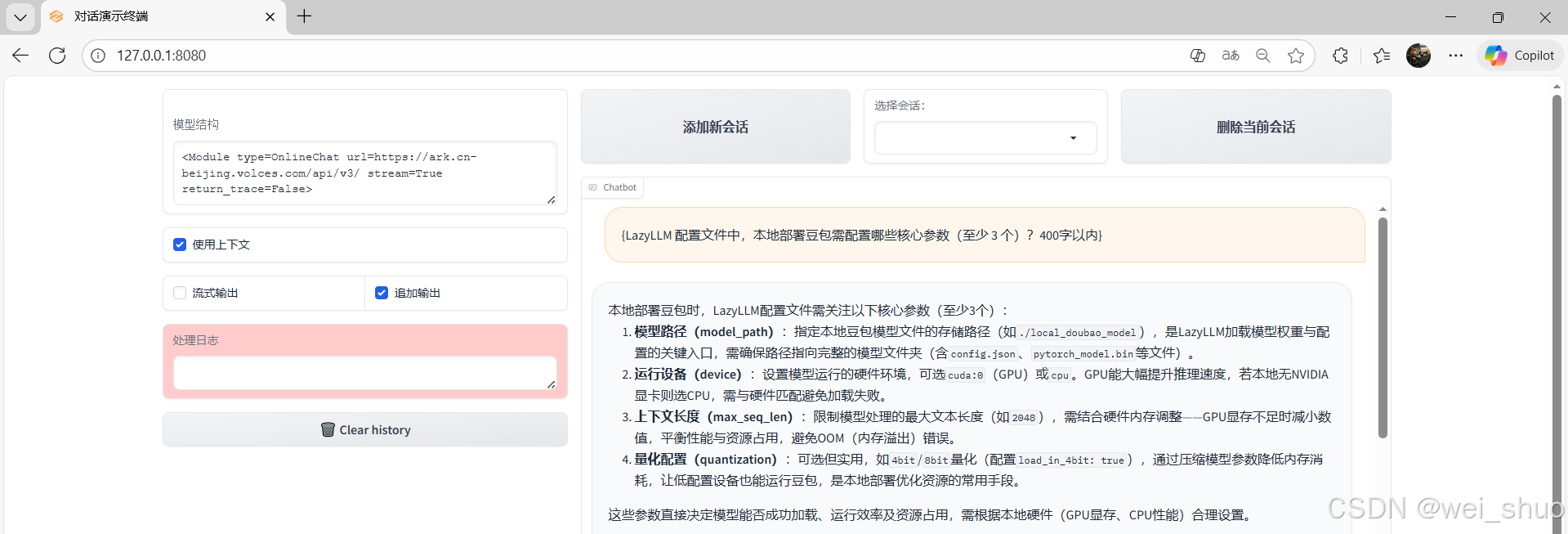The width and height of the screenshot is (1568, 534).
Task: Go back to previous page
Action: 20,56
